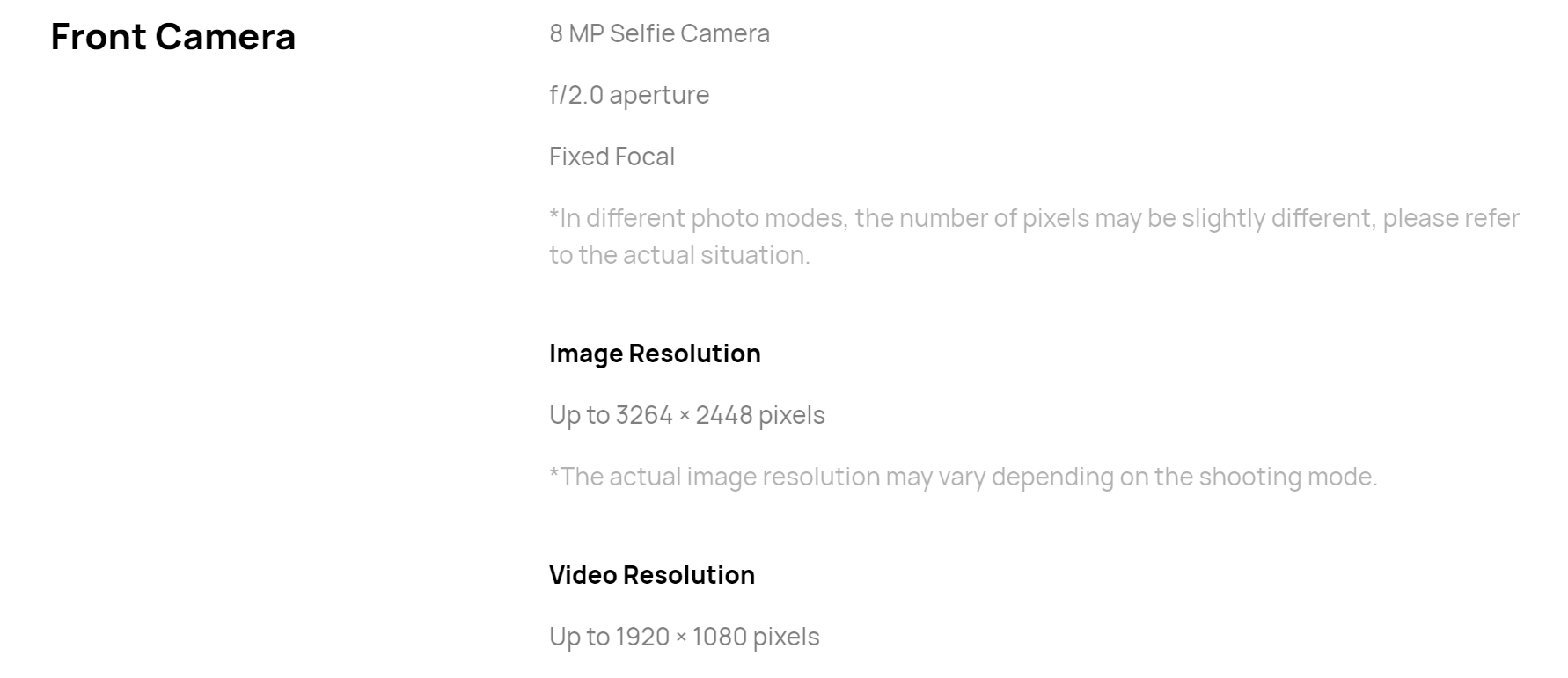Click the Front Camera heading
Viewport: 1568px width, 678px height.
pos(173,36)
